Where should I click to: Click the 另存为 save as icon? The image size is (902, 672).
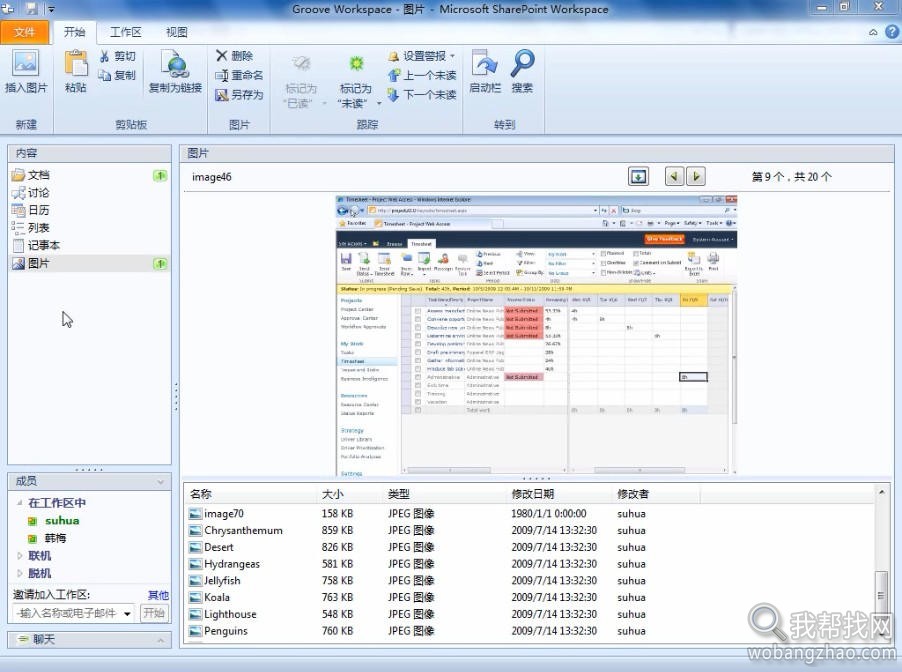(221, 94)
